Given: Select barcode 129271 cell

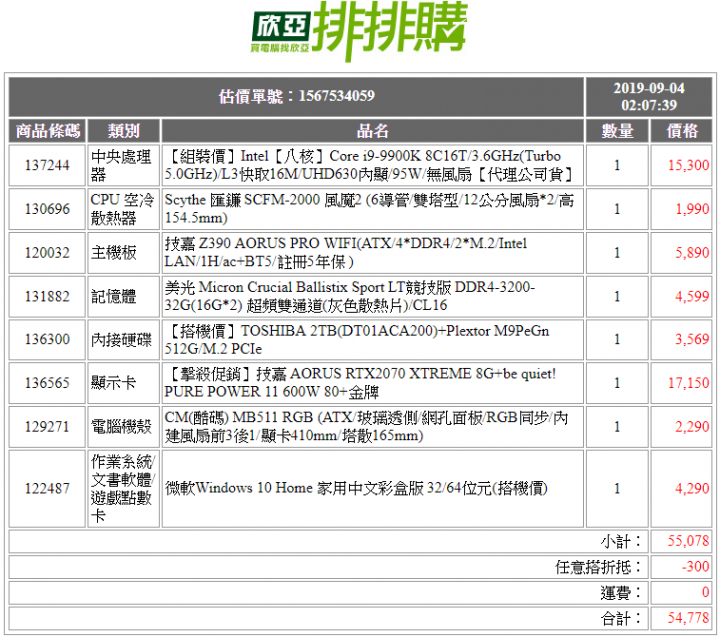Looking at the screenshot, I should [47, 427].
